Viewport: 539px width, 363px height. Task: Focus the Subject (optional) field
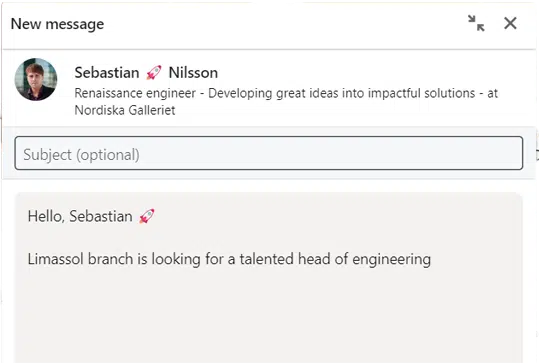click(269, 153)
